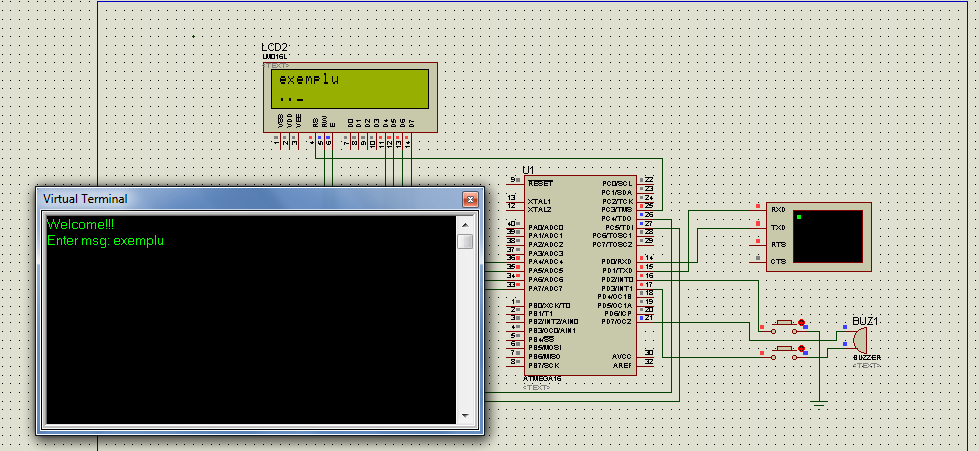979x451 pixels.
Task: Click the Virtual Terminal scroll down arrow
Action: tap(465, 415)
